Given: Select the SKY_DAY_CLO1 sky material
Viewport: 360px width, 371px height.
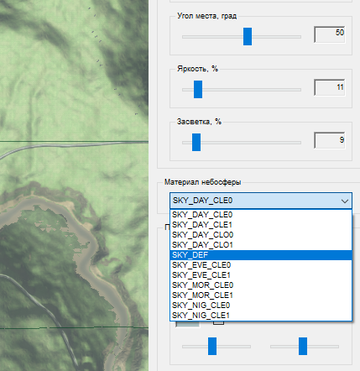Looking at the screenshot, I should 261,245.
